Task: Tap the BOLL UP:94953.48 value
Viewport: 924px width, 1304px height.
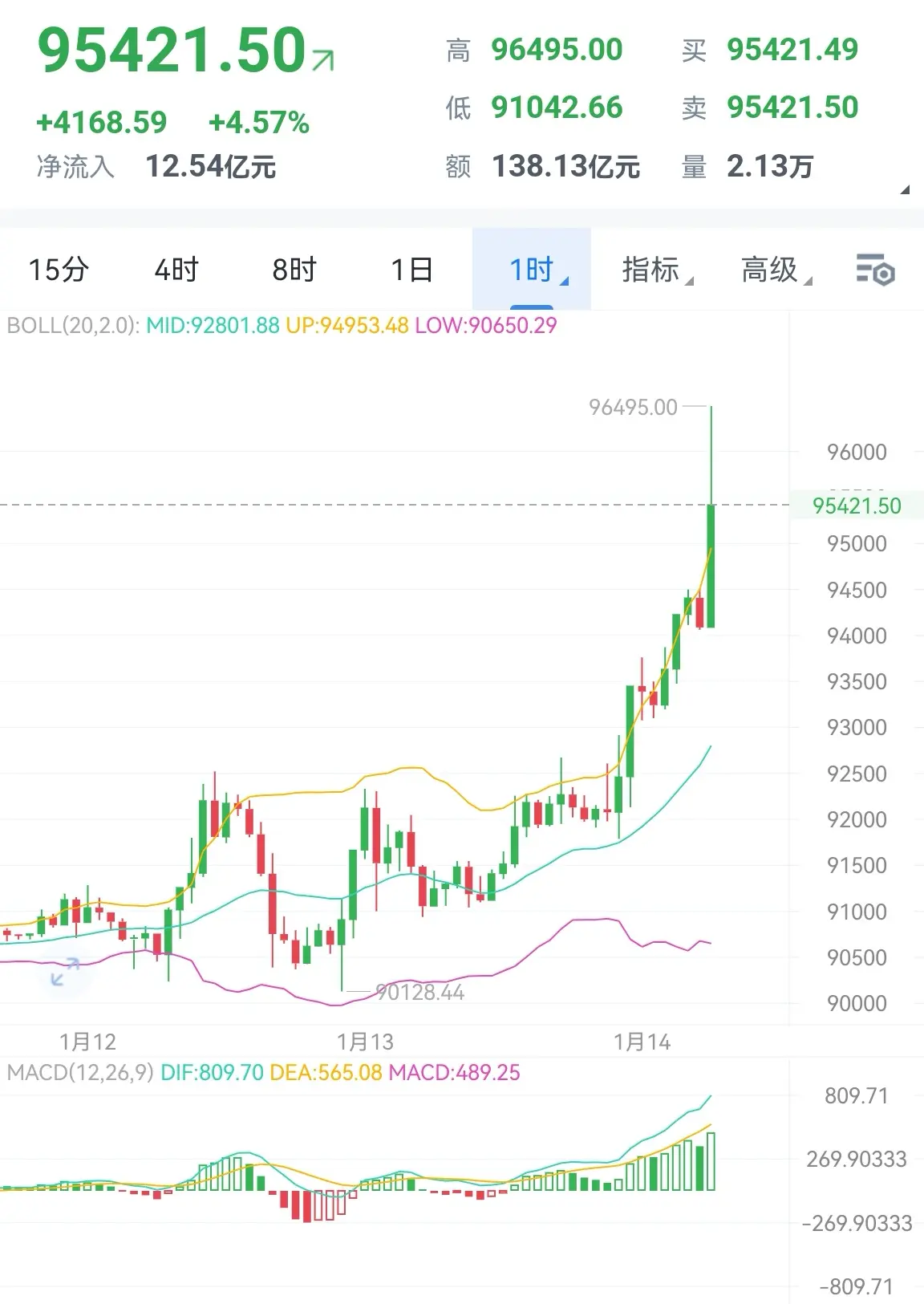Action: tap(347, 326)
